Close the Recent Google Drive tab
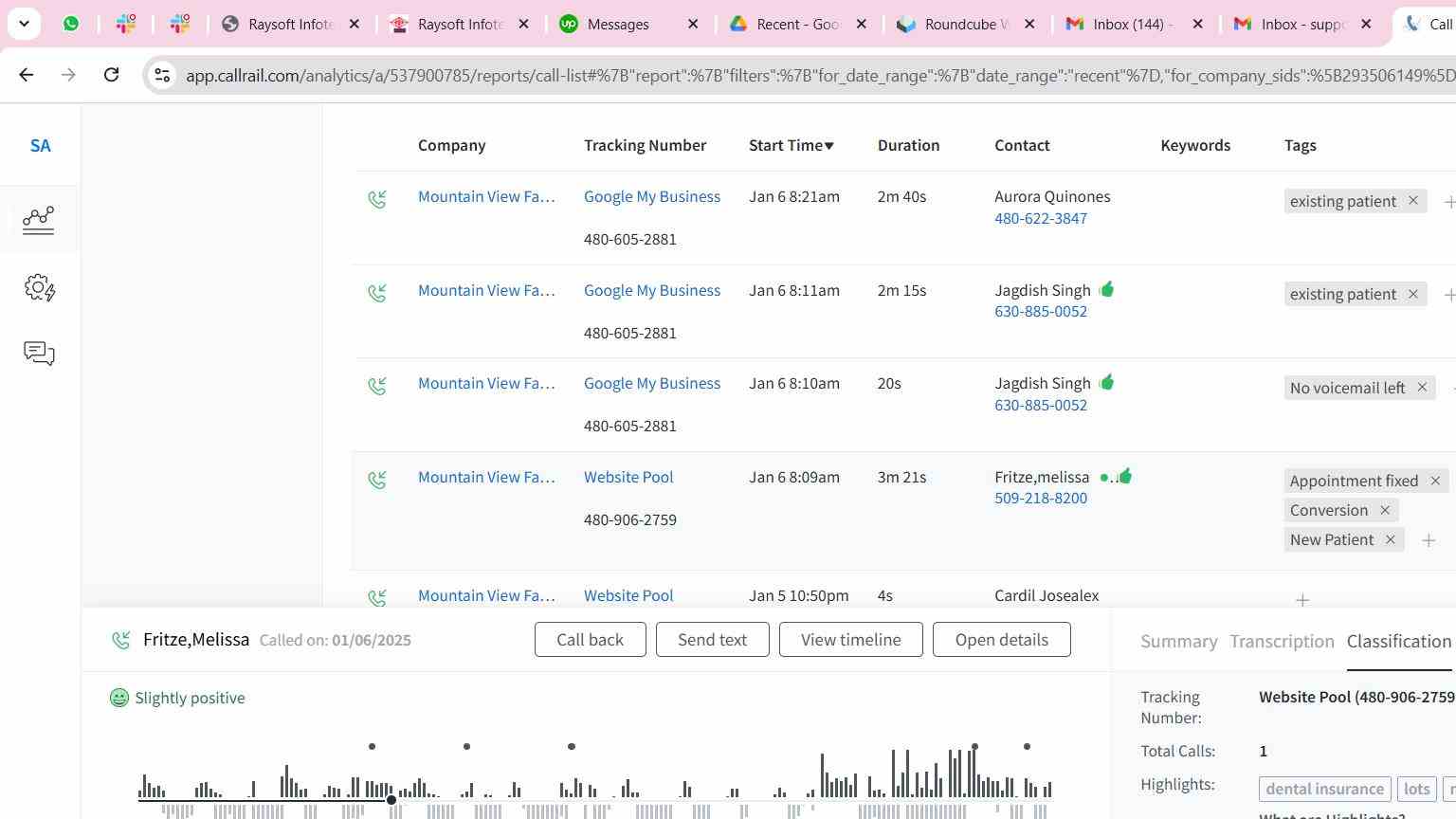 point(862,24)
